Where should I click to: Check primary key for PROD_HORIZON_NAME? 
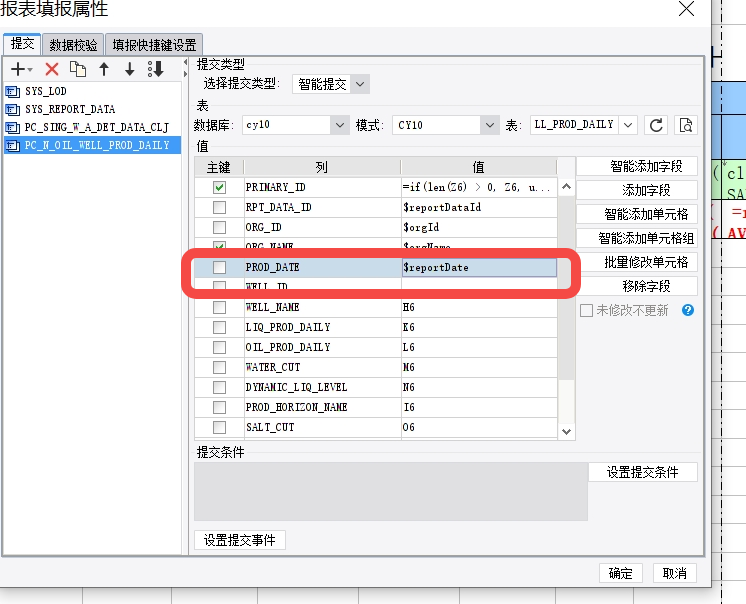pos(219,407)
